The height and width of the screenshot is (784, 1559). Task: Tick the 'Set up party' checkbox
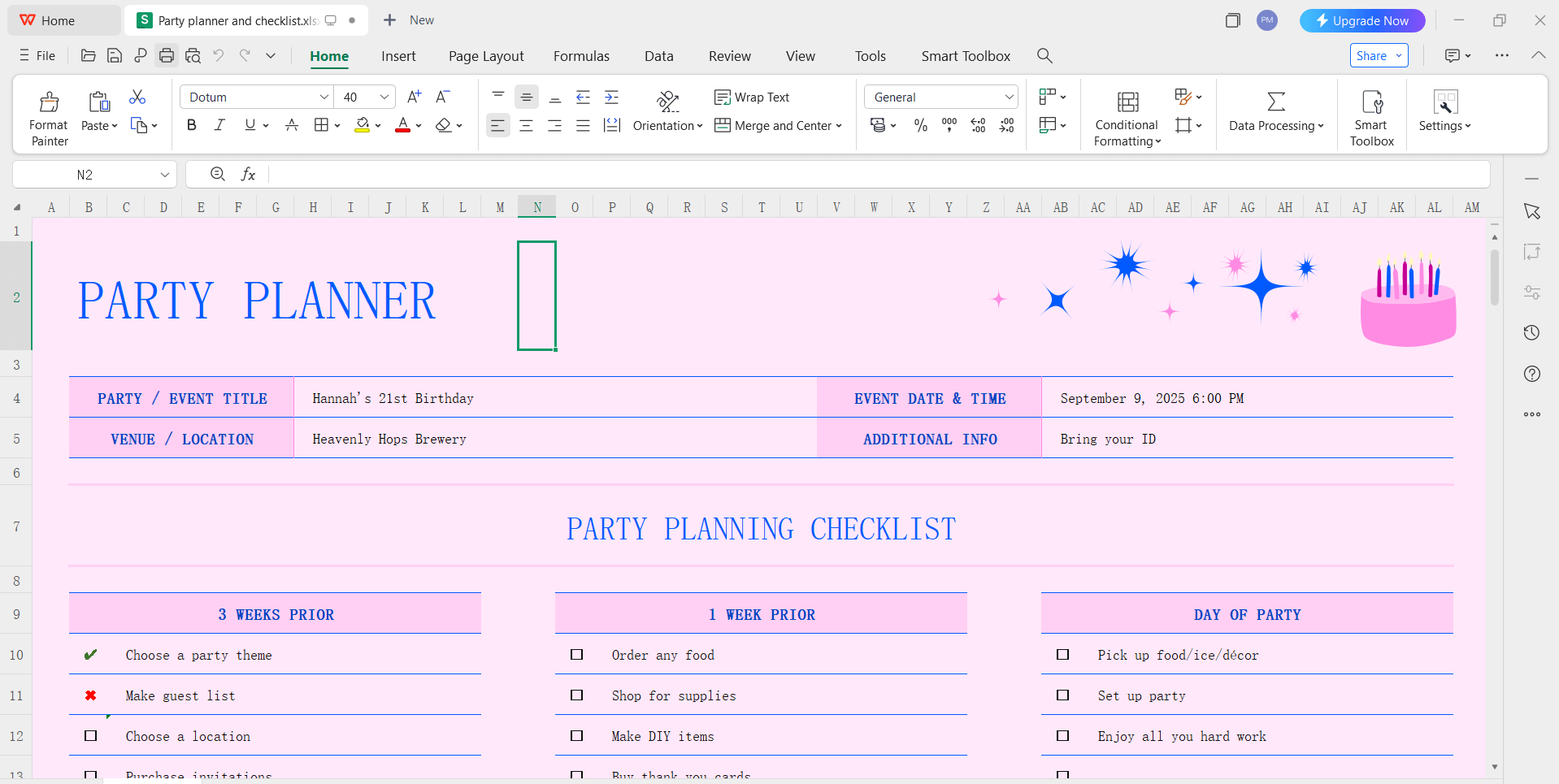[1062, 695]
